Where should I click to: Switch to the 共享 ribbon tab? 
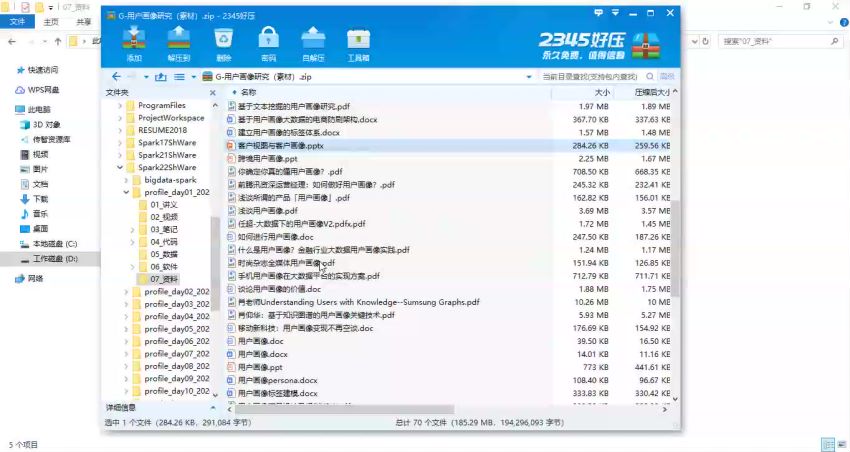(84, 21)
